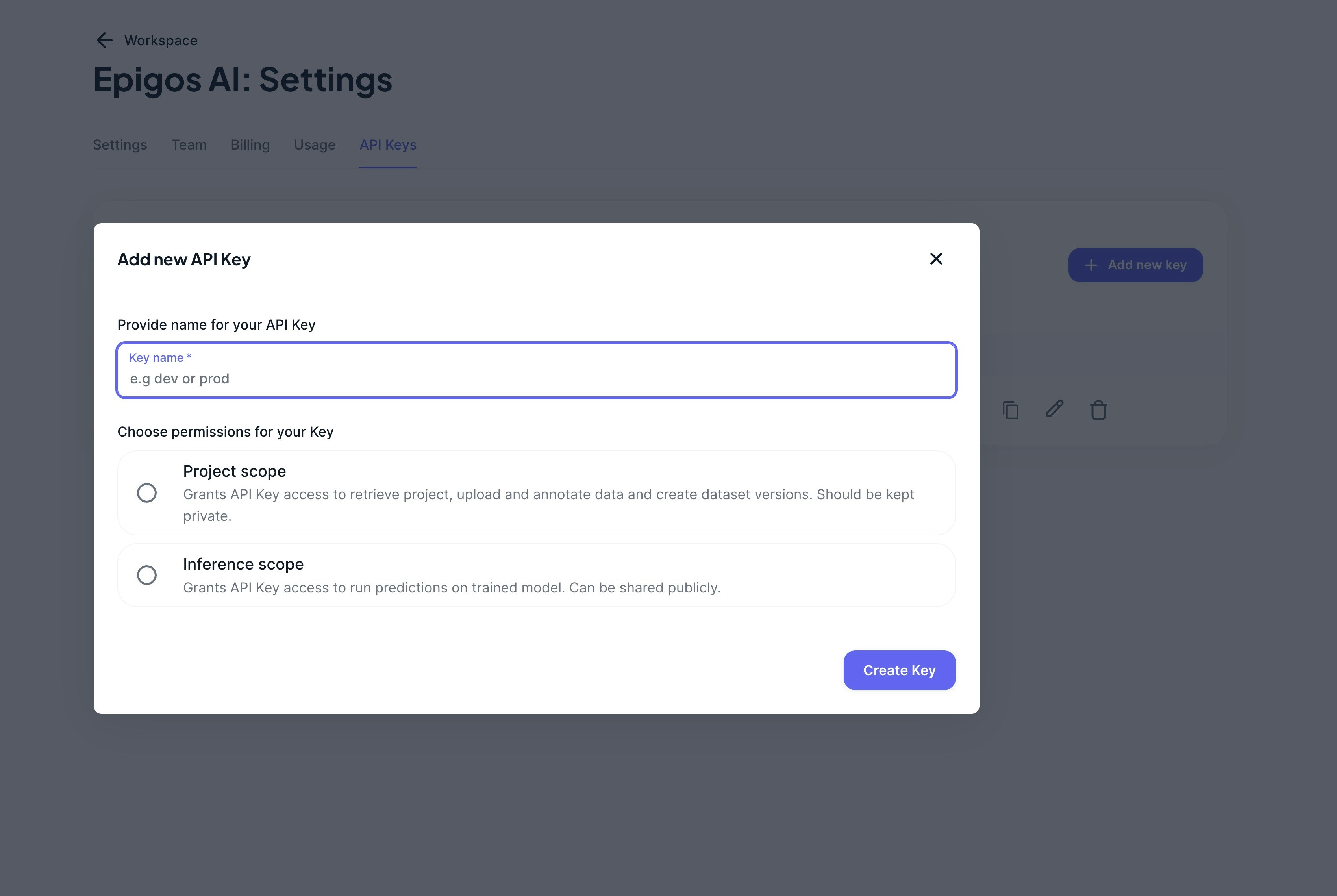Click the plus icon on Add new key

click(x=1091, y=265)
